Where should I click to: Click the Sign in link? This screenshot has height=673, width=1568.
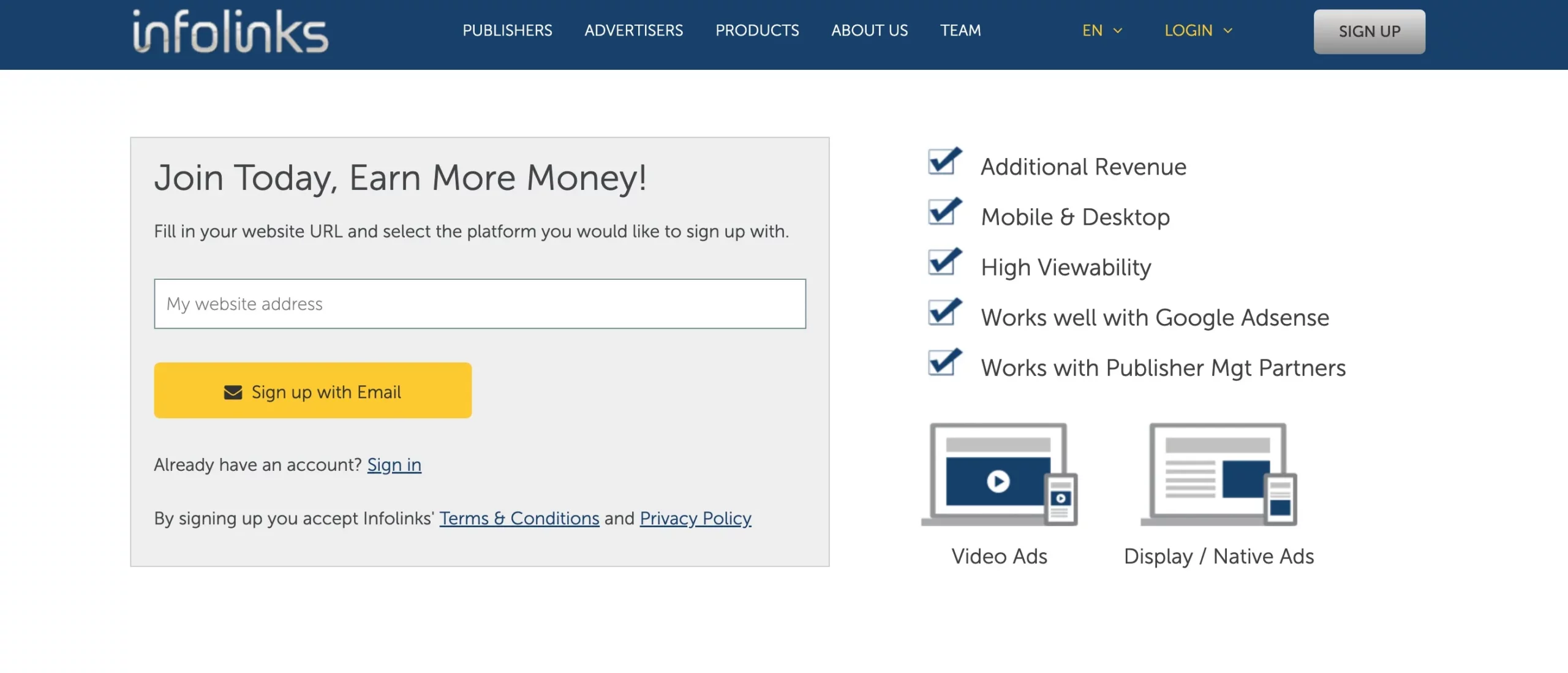point(394,463)
